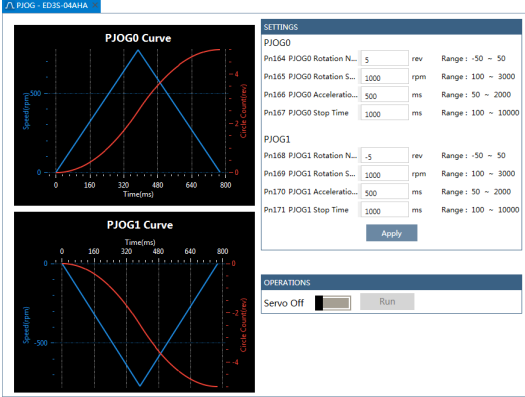Edit Pn168 PJOG1 Rotation Number field

tap(384, 156)
